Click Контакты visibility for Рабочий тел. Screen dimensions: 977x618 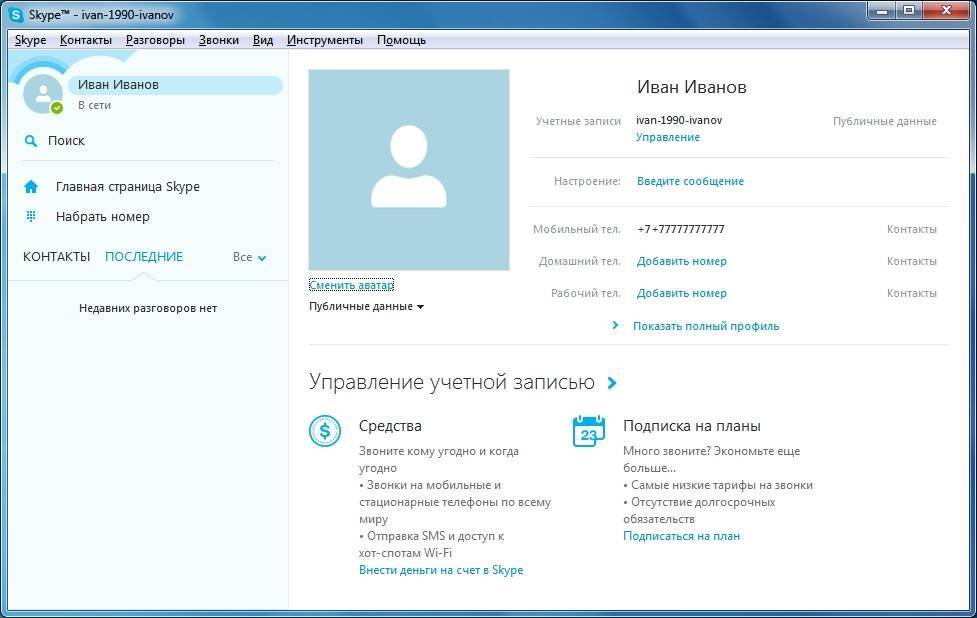coord(912,293)
